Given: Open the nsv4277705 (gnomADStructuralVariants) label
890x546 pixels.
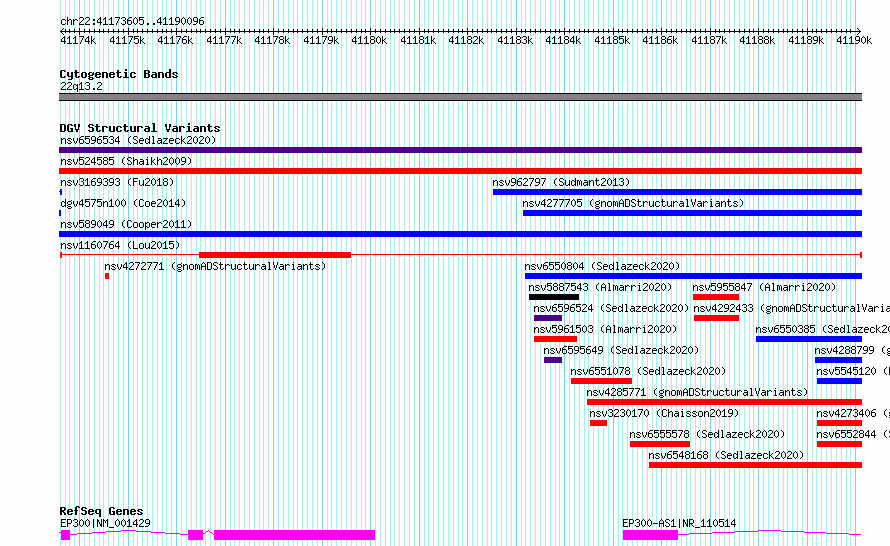Looking at the screenshot, I should click(633, 203).
